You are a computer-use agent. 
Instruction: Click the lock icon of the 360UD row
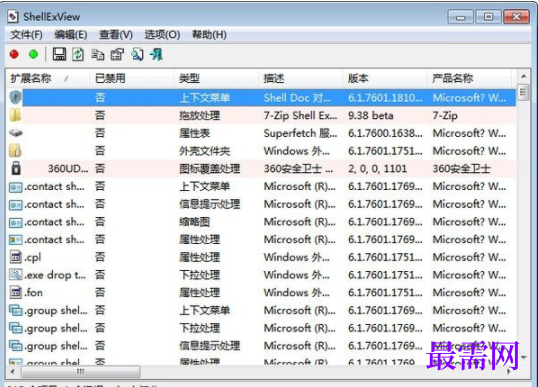coord(16,168)
